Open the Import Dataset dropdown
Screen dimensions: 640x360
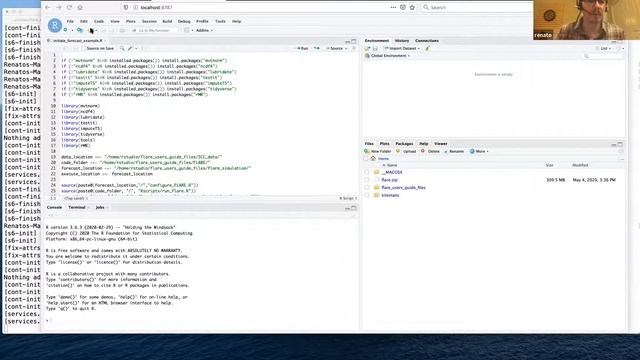402,49
